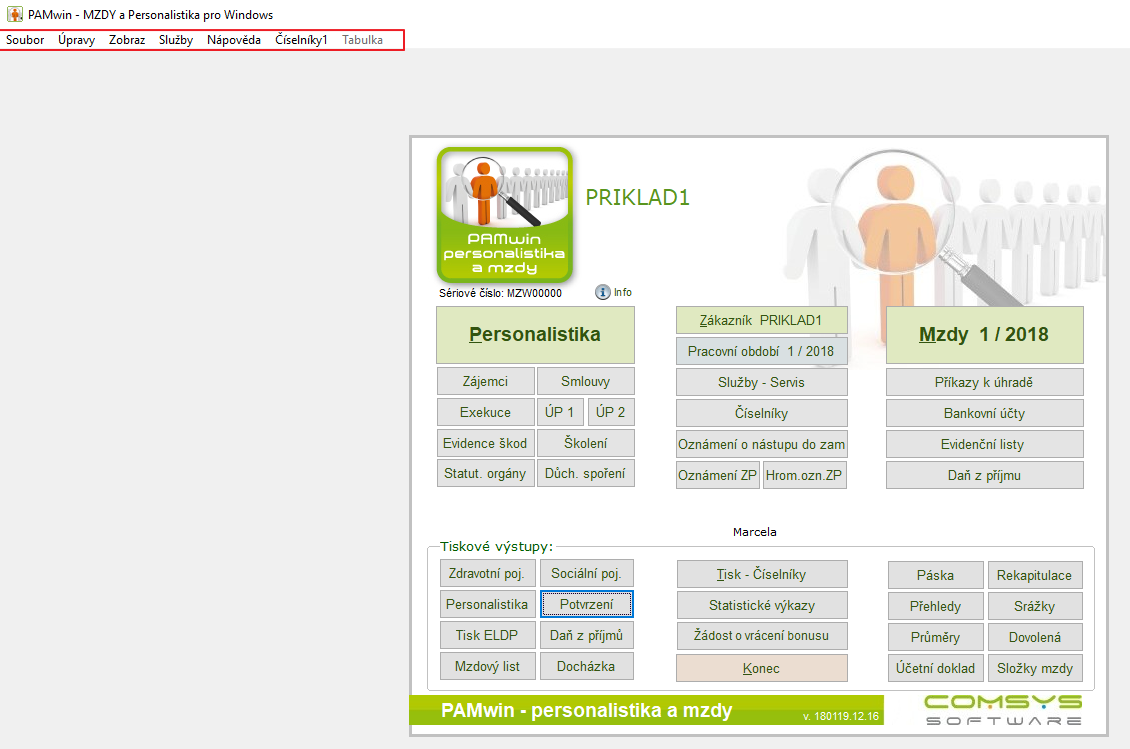Open Statistické výkazy
The height and width of the screenshot is (749, 1130).
[x=762, y=605]
